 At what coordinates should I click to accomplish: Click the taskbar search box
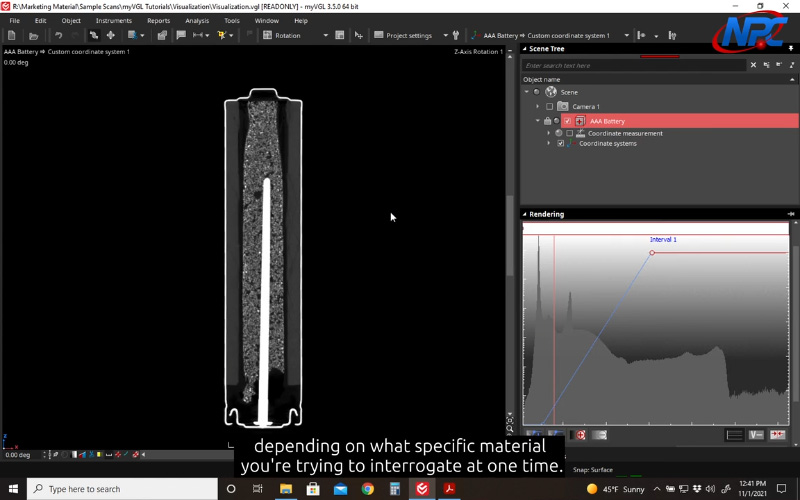pyautogui.click(x=122, y=488)
